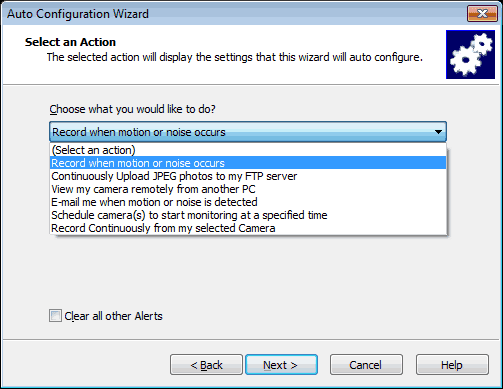Go to the next wizard step
The height and width of the screenshot is (389, 503).
click(281, 365)
